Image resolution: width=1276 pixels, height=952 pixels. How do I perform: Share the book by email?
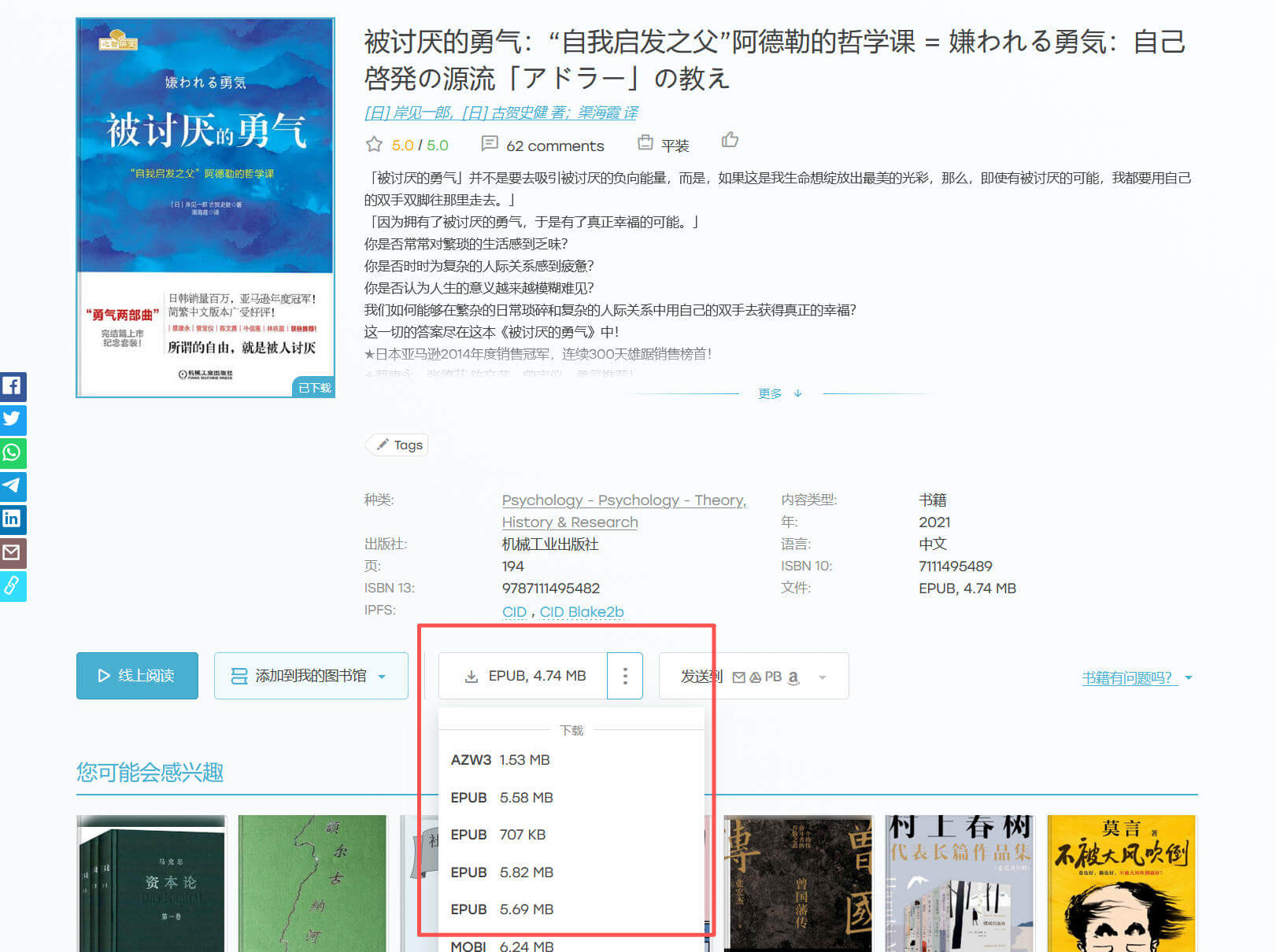click(x=13, y=553)
